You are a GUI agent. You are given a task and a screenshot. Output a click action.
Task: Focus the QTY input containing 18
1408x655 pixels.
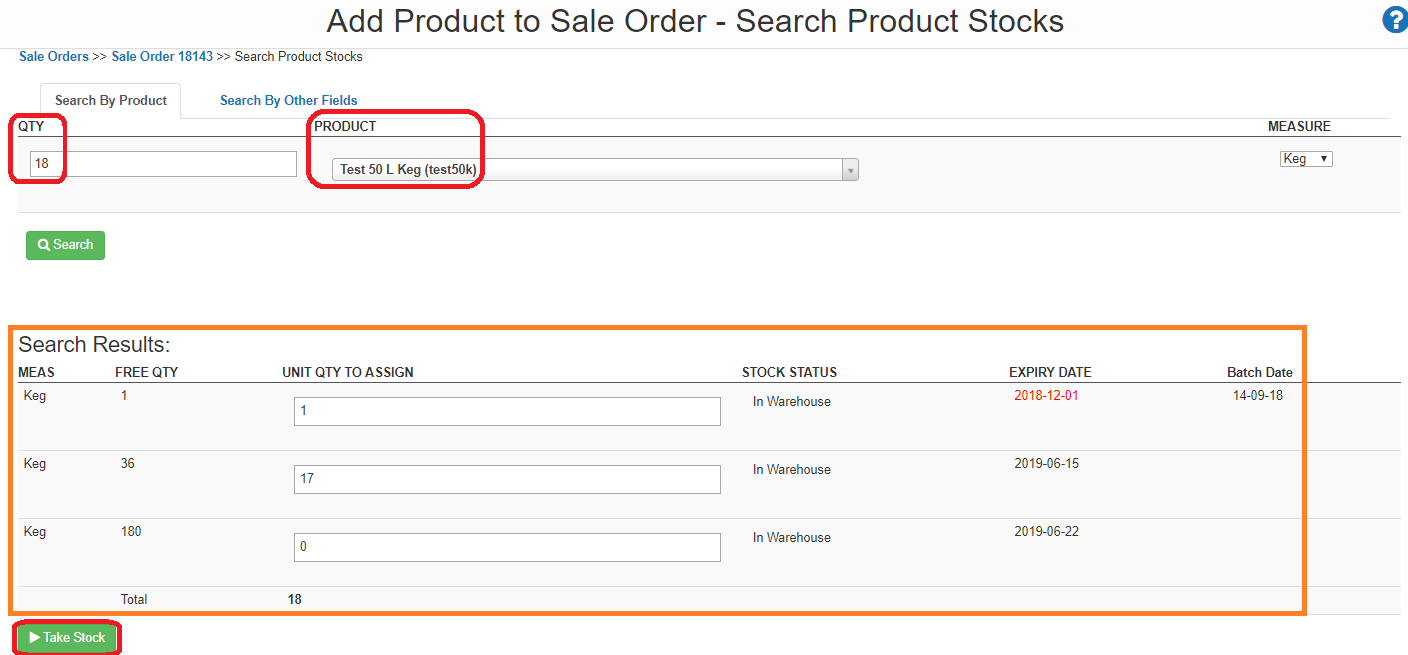pyautogui.click(x=163, y=163)
